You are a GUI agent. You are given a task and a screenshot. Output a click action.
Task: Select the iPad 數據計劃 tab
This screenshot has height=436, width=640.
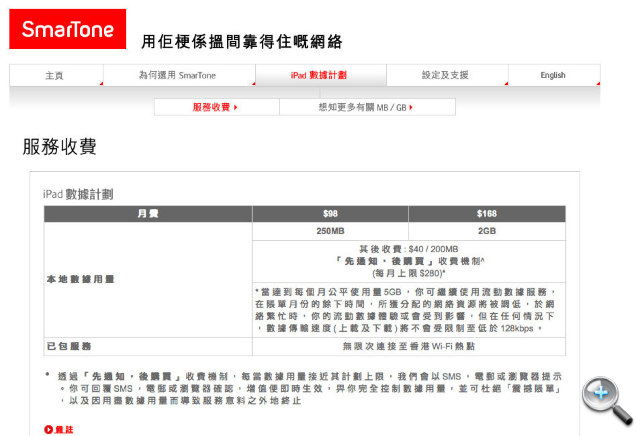pos(321,75)
